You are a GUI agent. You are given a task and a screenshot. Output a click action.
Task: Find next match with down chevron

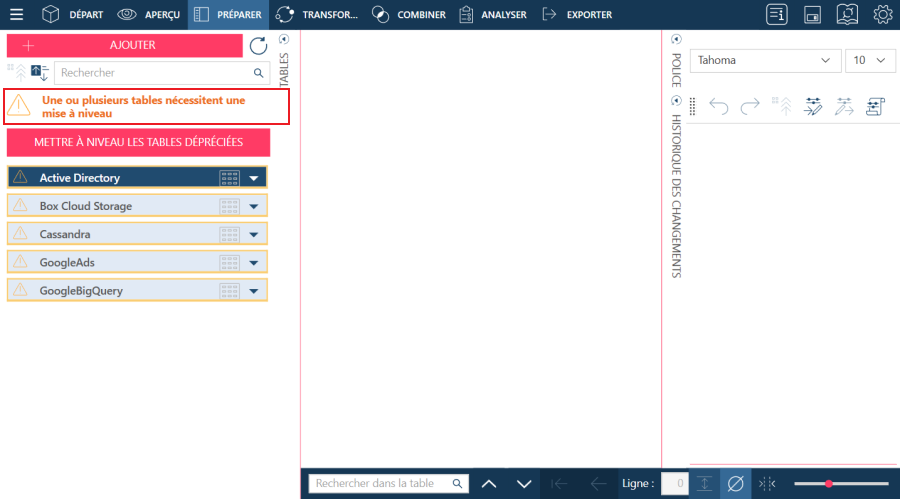coord(524,484)
